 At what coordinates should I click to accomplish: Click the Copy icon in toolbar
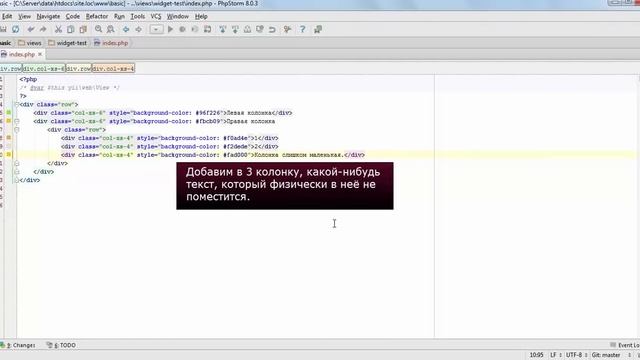pos(71,29)
